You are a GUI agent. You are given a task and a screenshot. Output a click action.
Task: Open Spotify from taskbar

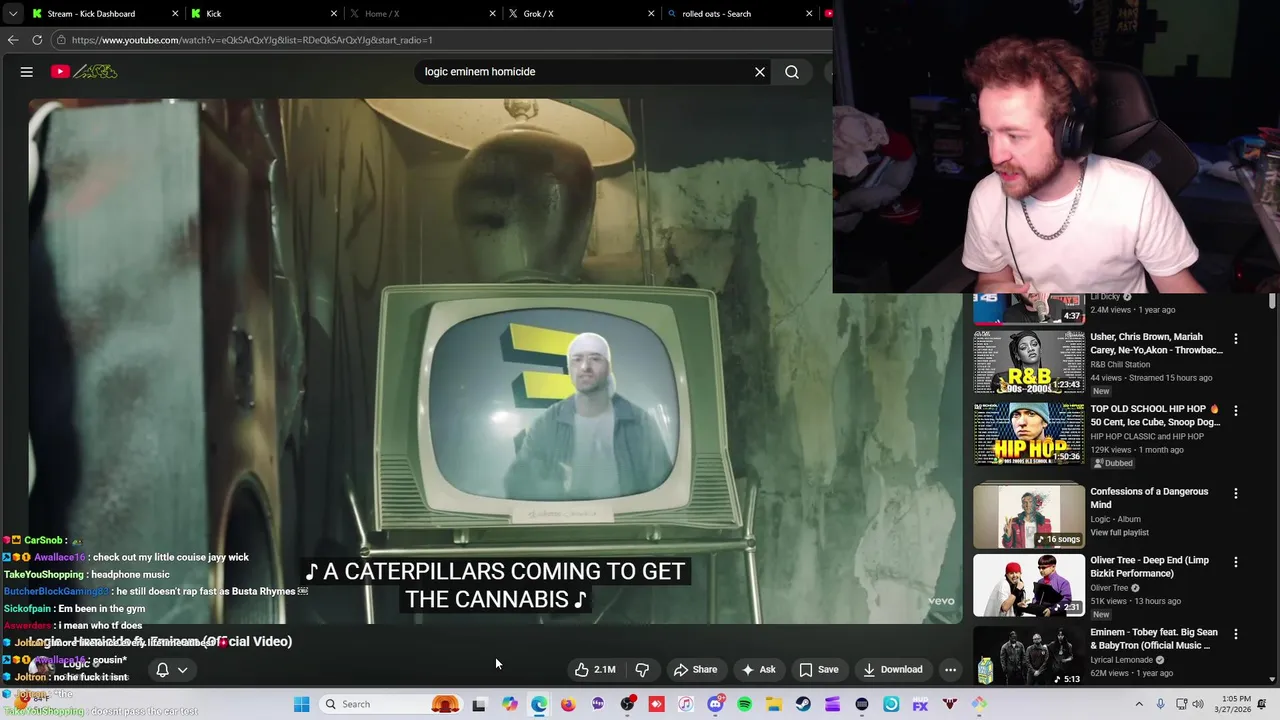744,704
